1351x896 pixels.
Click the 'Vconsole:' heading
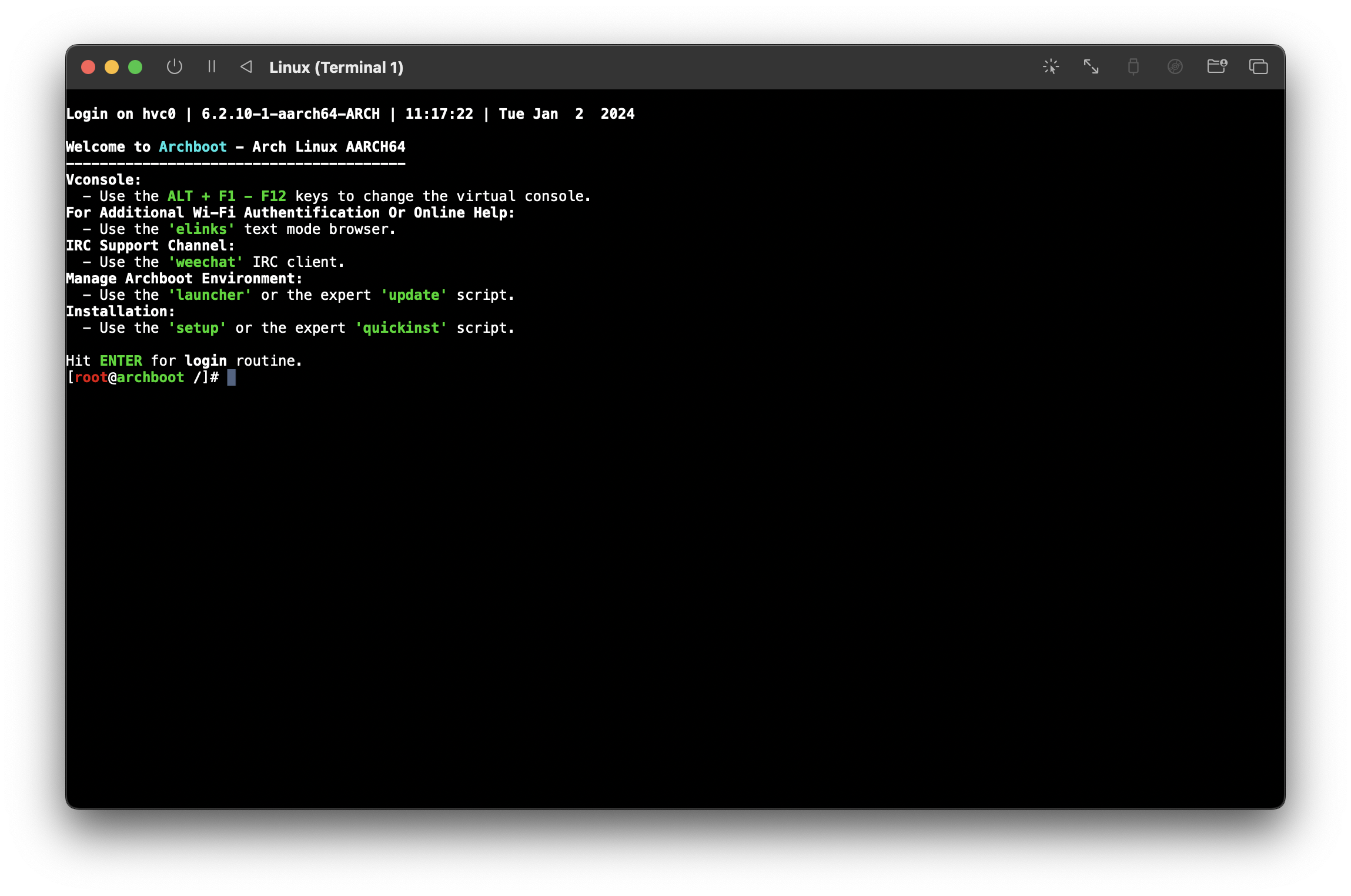[x=103, y=180]
